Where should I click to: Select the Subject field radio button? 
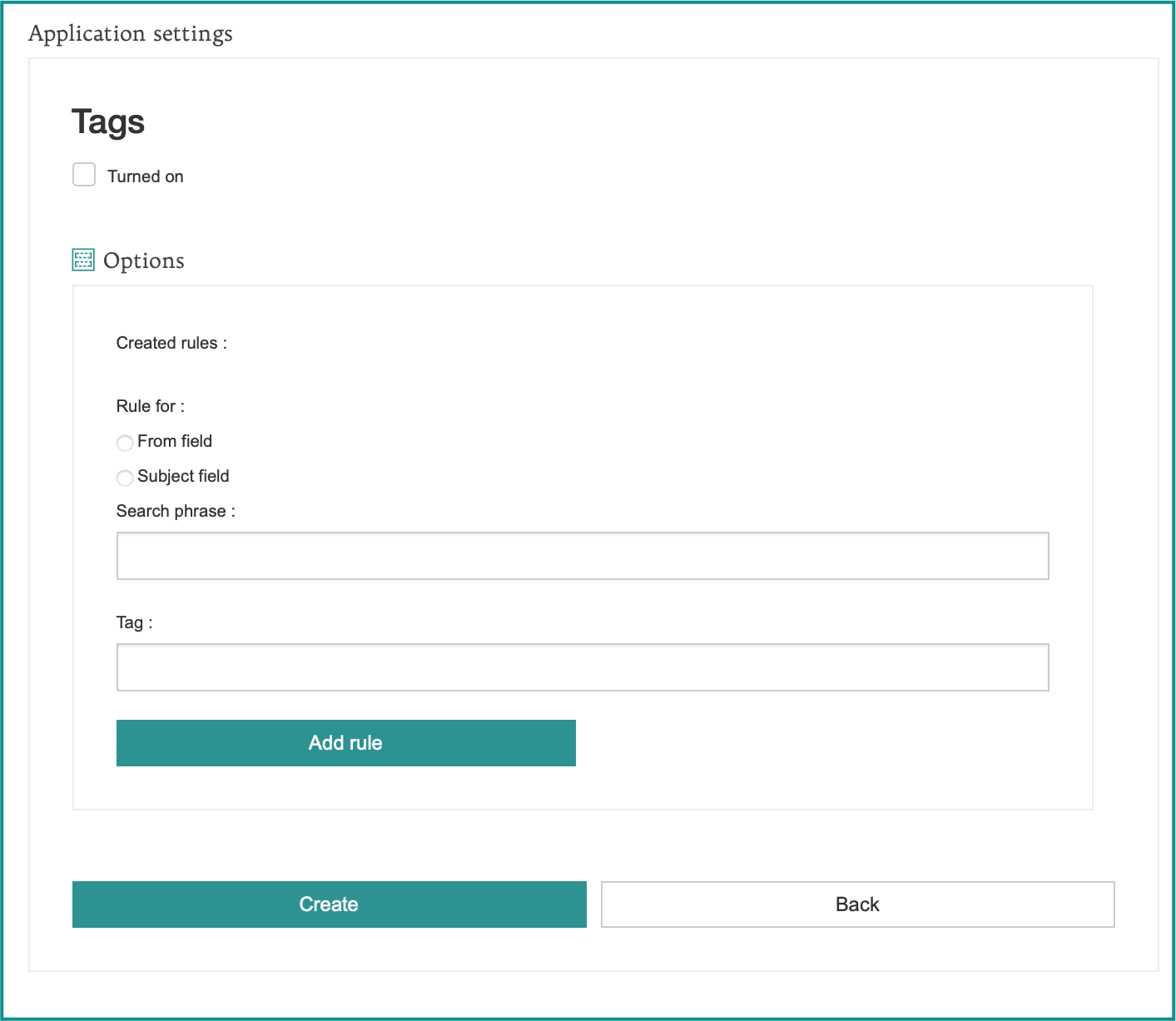point(124,478)
